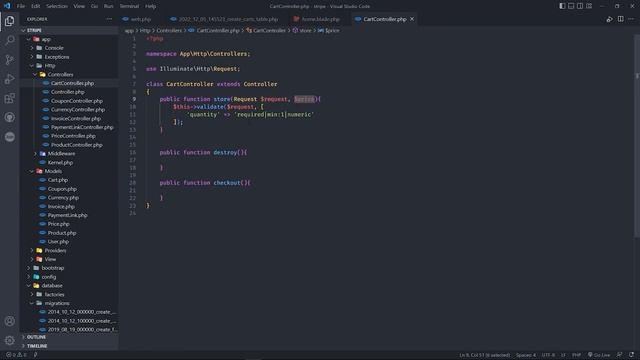The height and width of the screenshot is (360, 640).
Task: Open the Extensions view
Action: (9, 98)
